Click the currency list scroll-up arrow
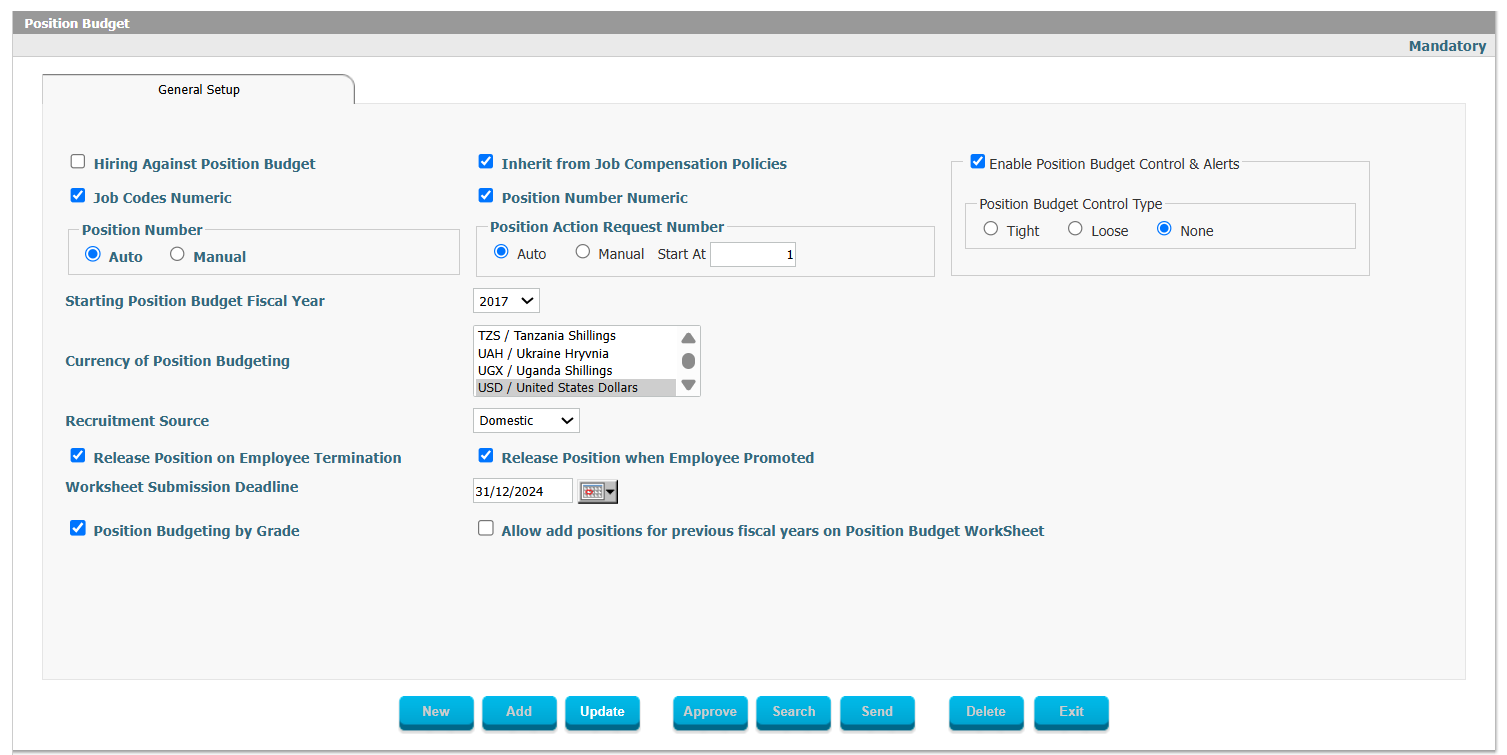This screenshot has height=755, width=1507. tap(688, 338)
